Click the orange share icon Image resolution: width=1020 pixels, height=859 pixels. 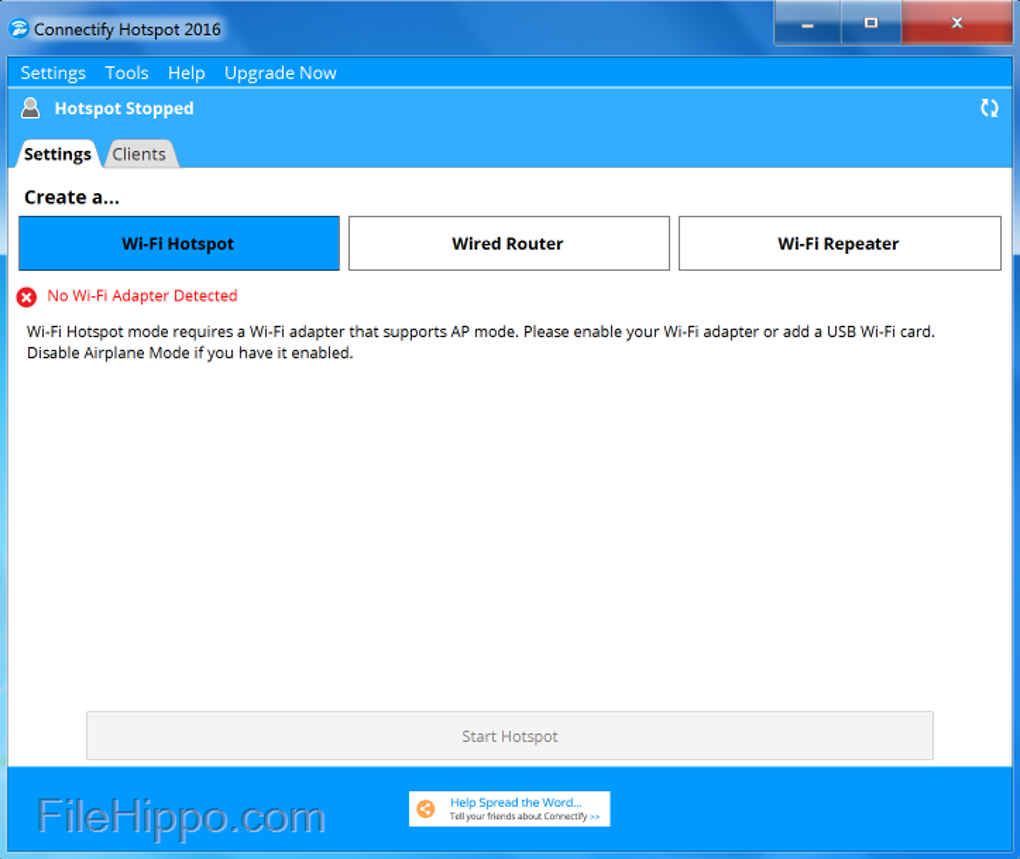pos(426,809)
